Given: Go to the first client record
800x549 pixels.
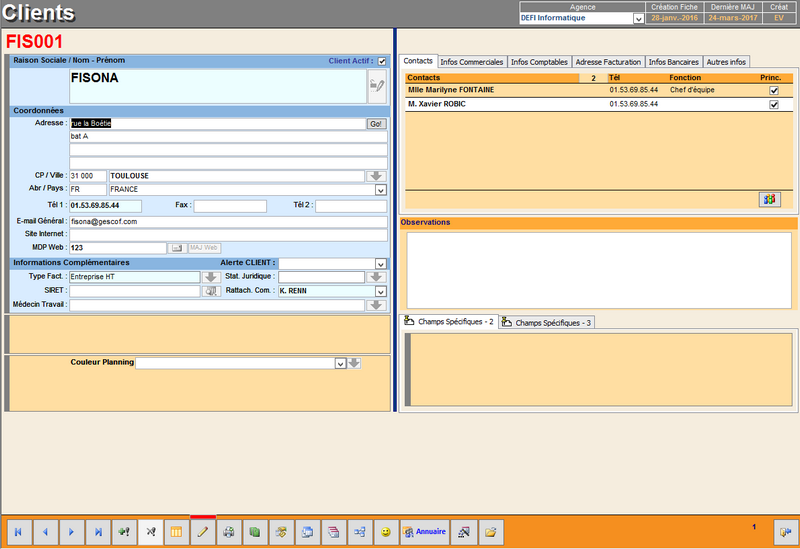Looking at the screenshot, I should (x=19, y=532).
